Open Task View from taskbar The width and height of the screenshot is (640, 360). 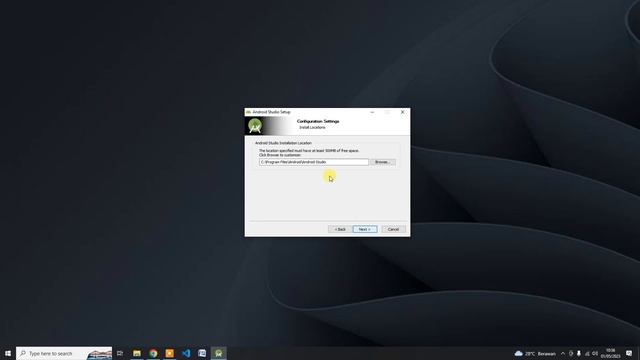click(120, 353)
